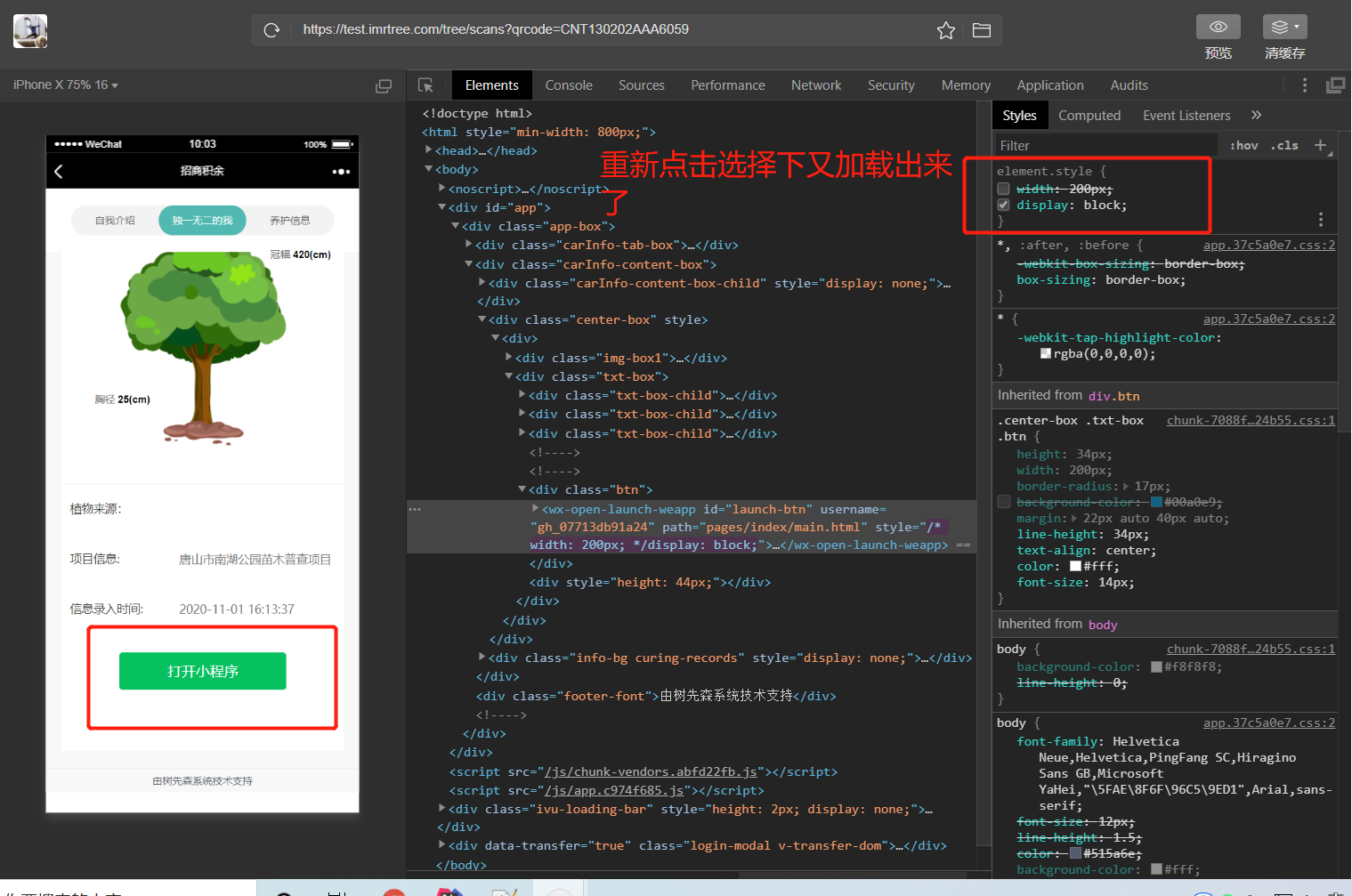Open stylesheet link for .center-box .txt-box .btn rule
The image size is (1352, 896).
pyautogui.click(x=1251, y=420)
